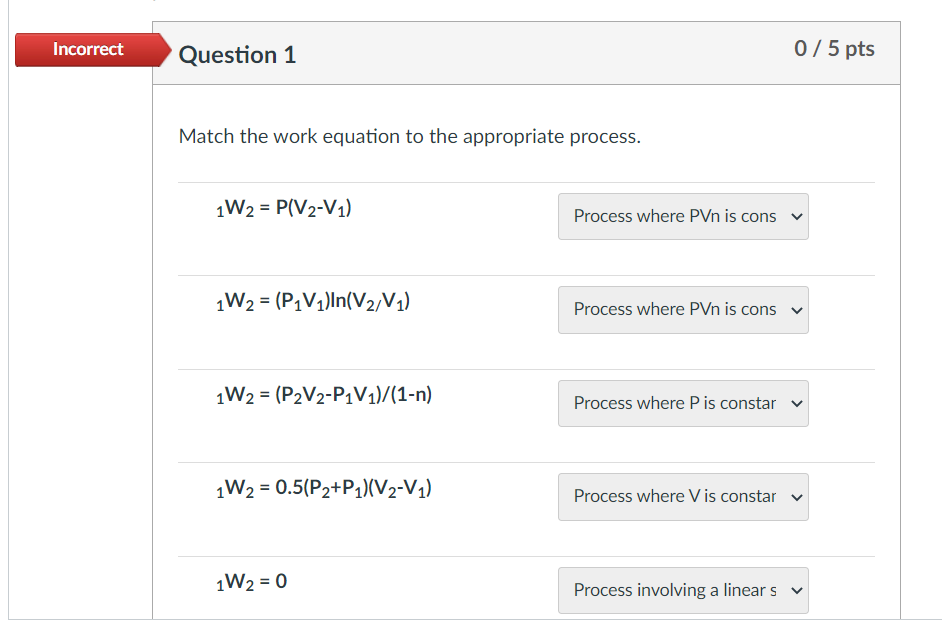Viewport: 942px width, 621px height.
Task: Click the Question 1 heading
Action: [x=237, y=55]
